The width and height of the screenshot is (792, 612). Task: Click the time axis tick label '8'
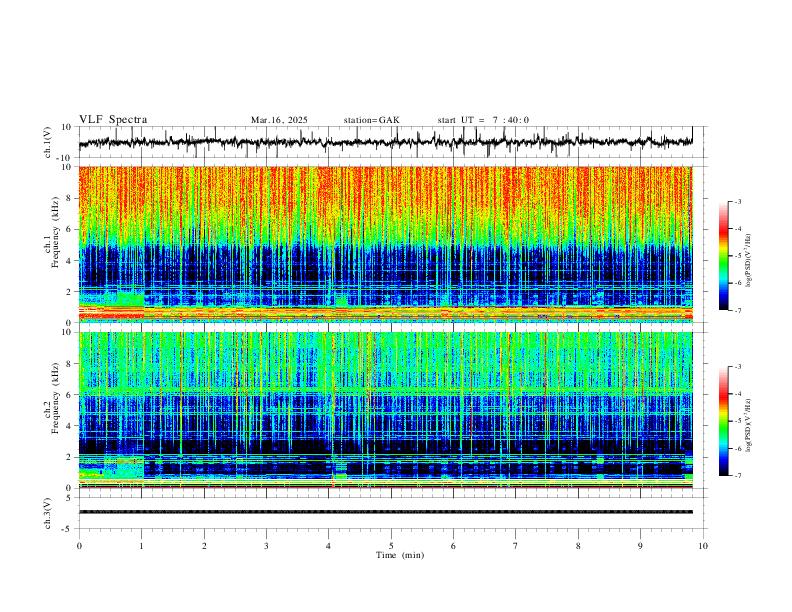coord(578,546)
